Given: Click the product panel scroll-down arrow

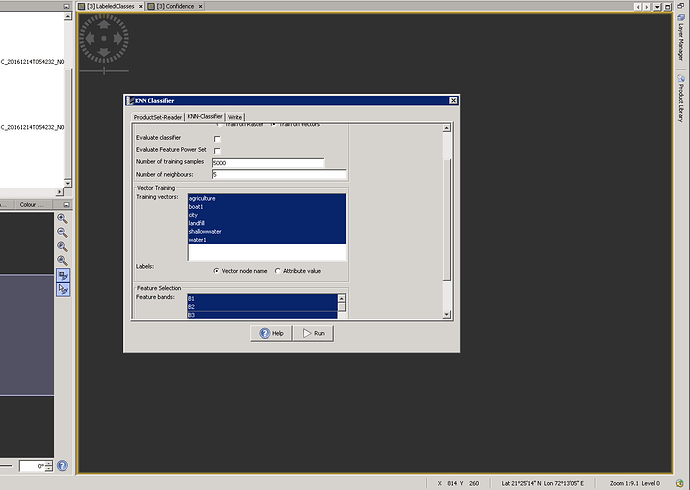Looking at the screenshot, I should pyautogui.click(x=68, y=183).
